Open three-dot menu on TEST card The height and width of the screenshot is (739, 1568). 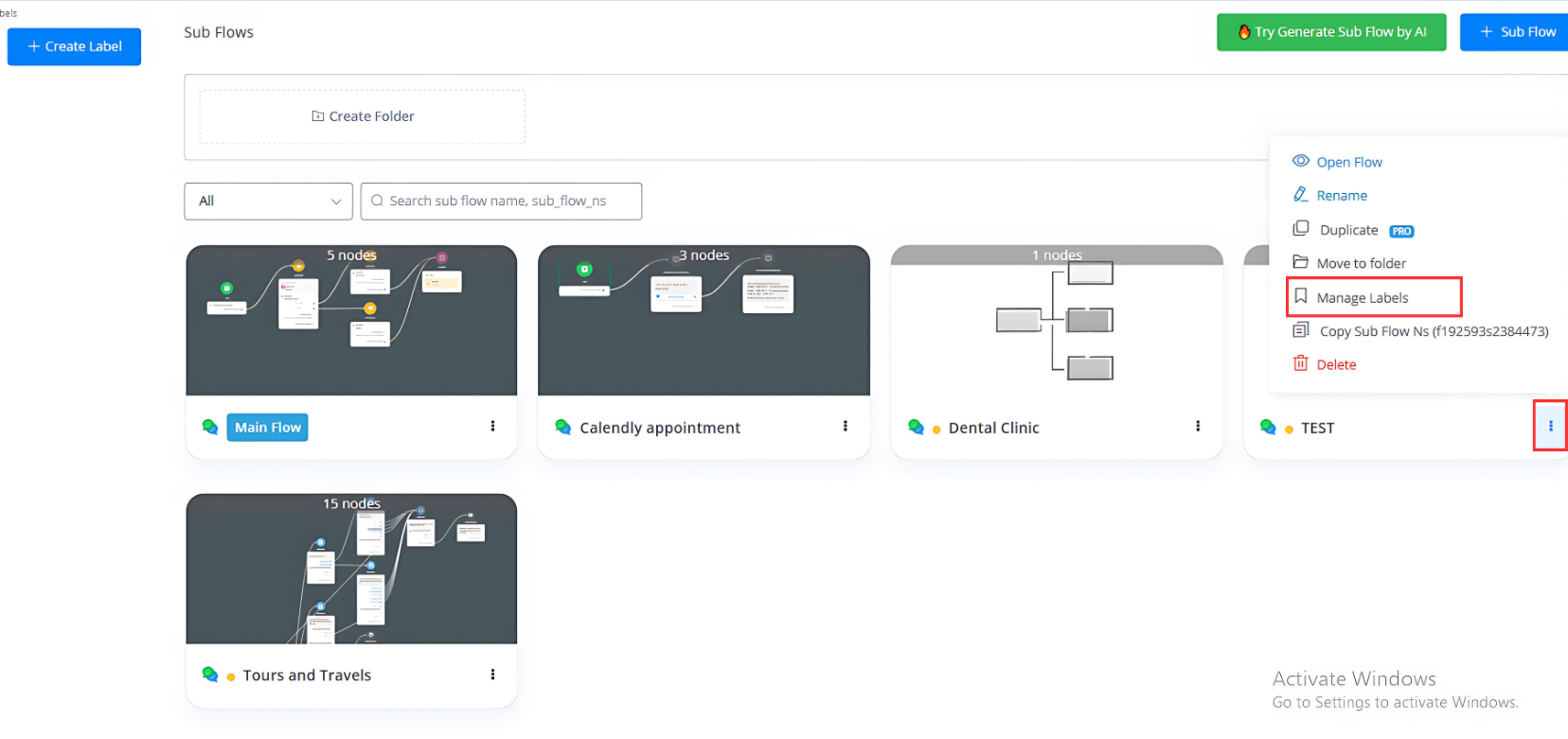pyautogui.click(x=1550, y=427)
